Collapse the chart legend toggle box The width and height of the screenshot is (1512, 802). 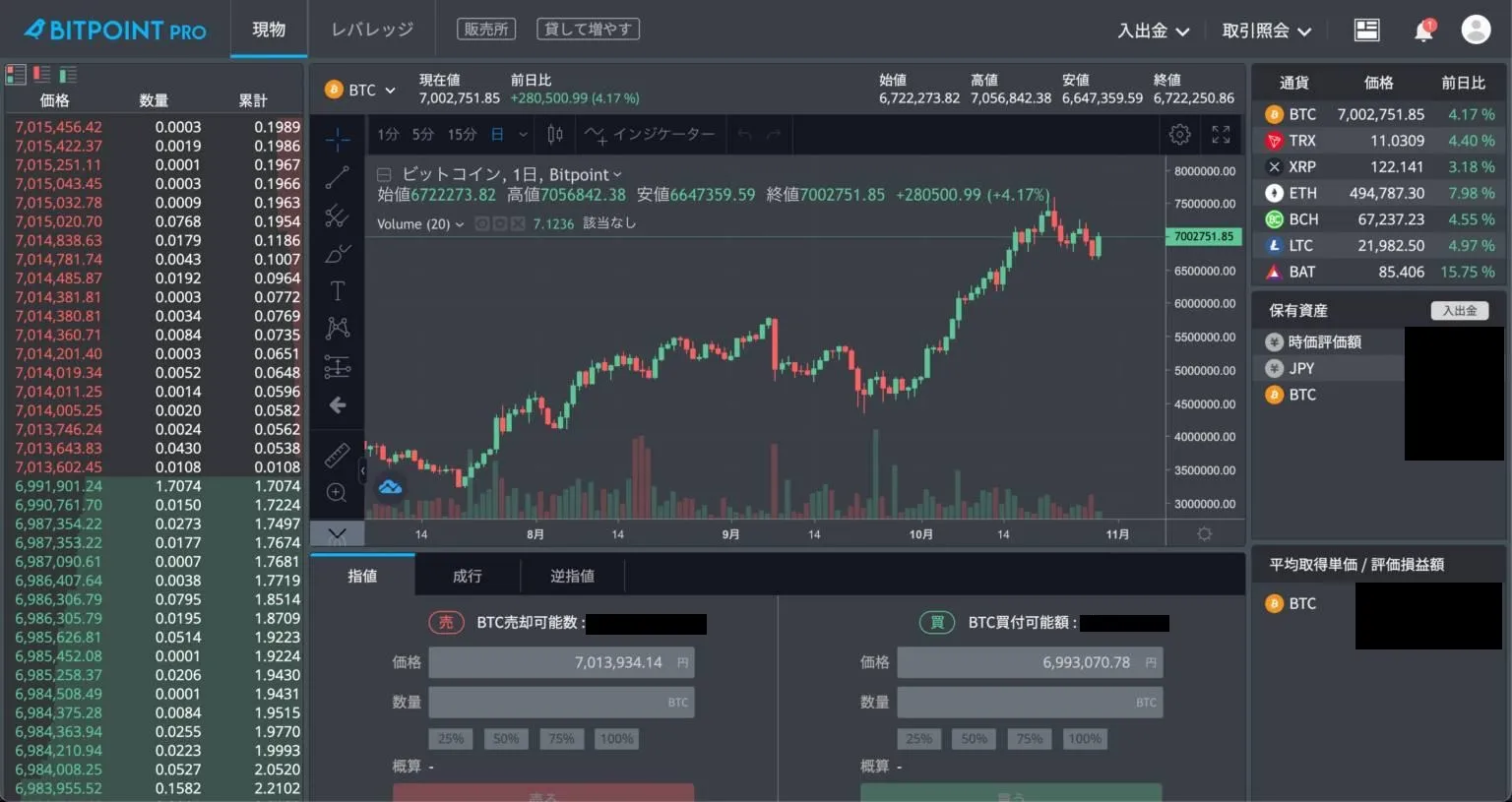point(384,175)
